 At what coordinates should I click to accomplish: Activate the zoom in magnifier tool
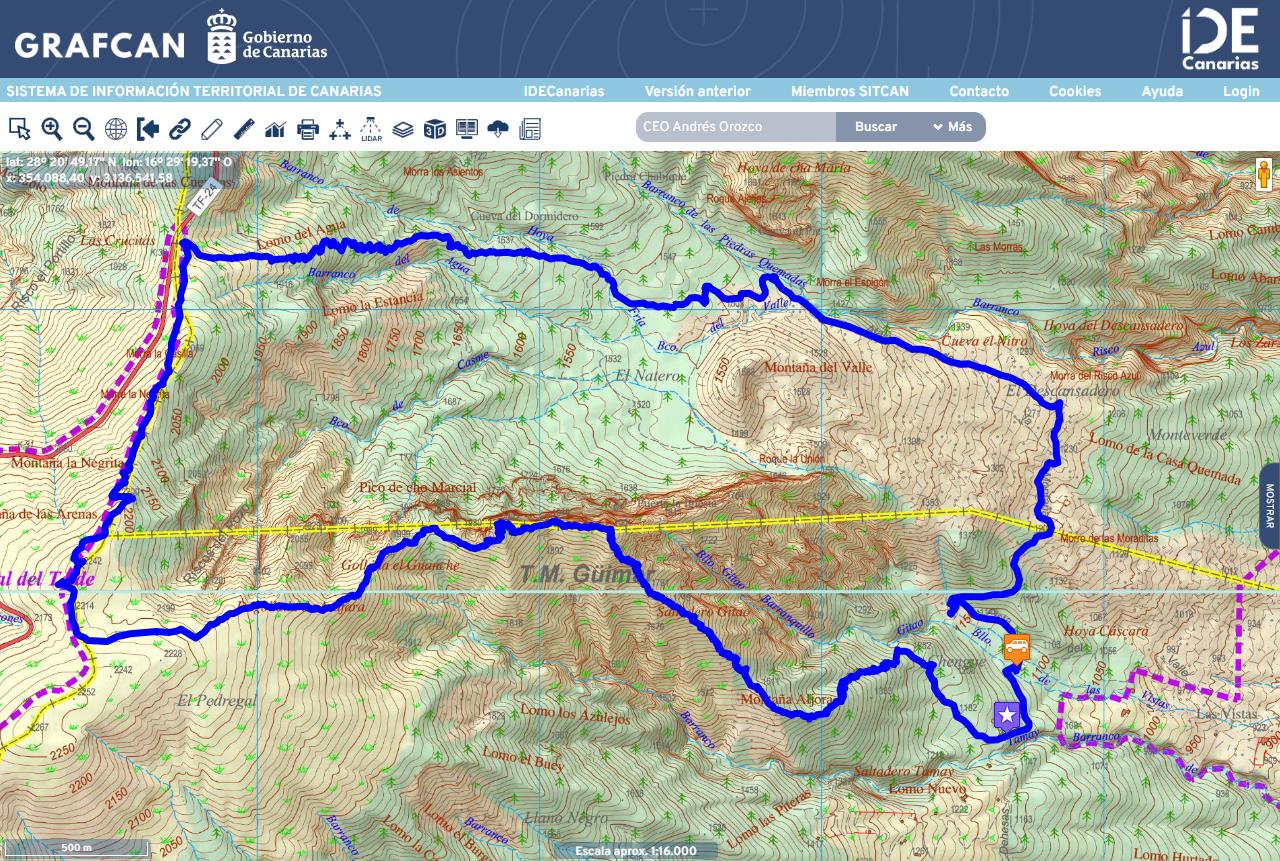click(52, 129)
